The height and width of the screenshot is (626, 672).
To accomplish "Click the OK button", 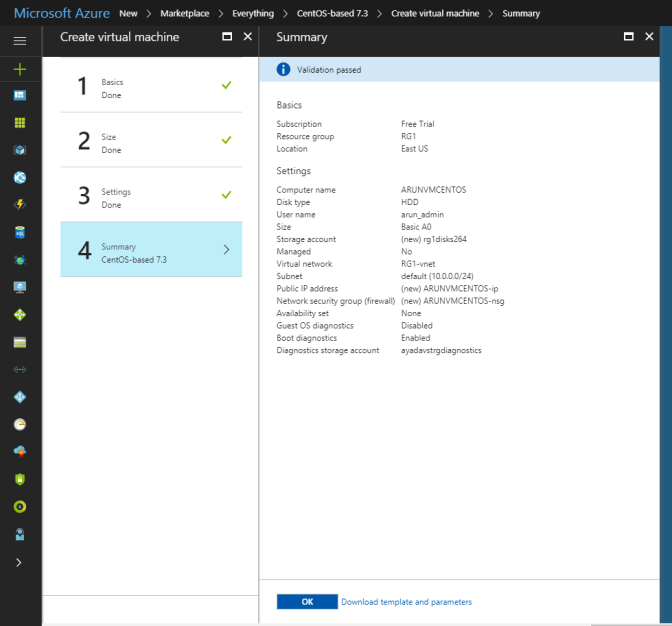I will (307, 602).
